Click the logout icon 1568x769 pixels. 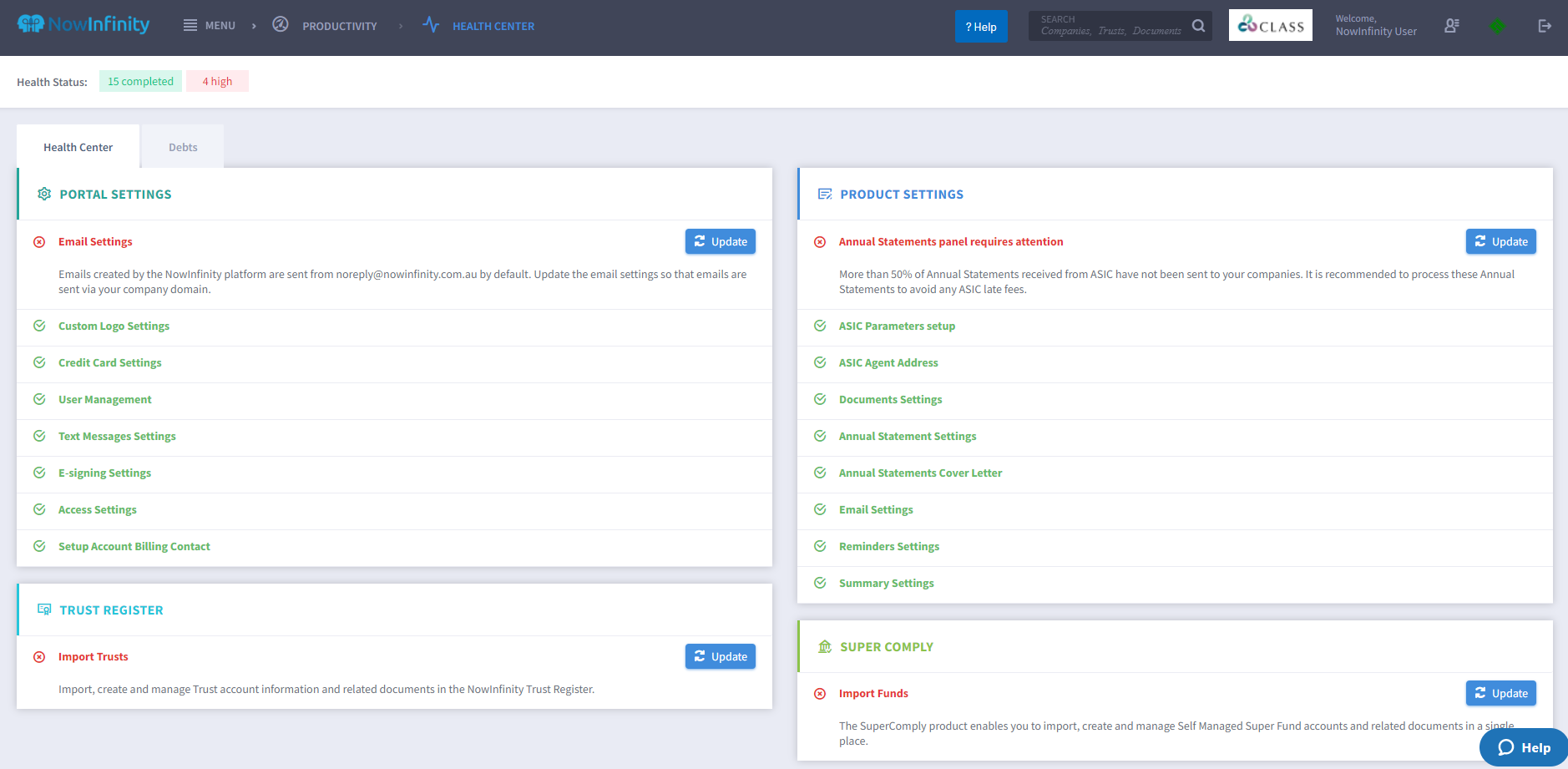pyautogui.click(x=1544, y=26)
